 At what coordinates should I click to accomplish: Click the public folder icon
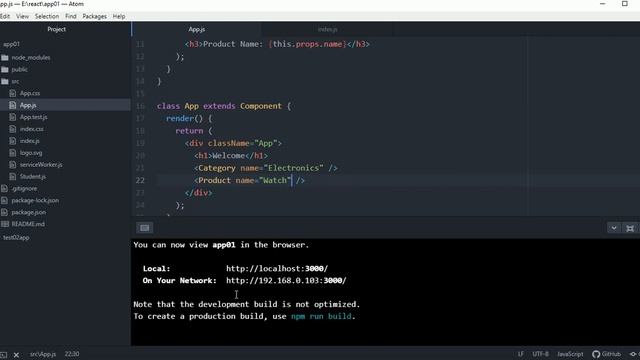click(x=5, y=69)
